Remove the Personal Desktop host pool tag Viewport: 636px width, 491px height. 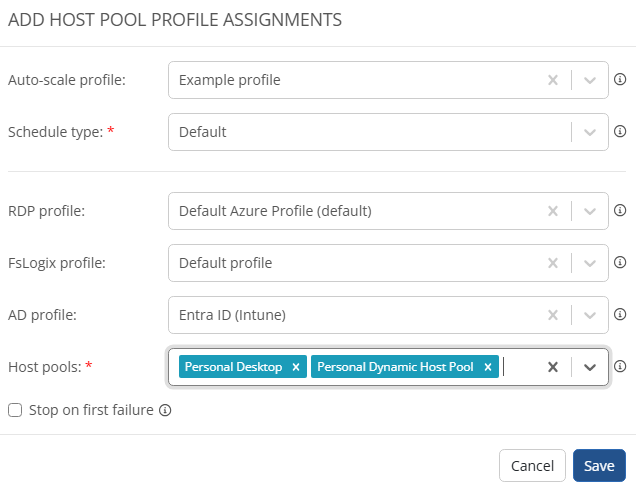(296, 367)
